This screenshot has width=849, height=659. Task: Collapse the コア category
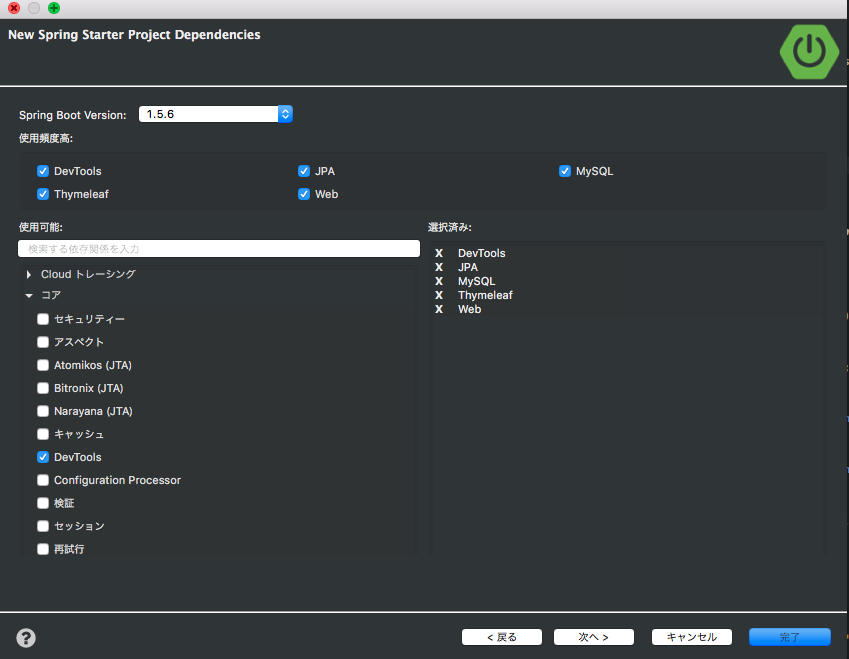[x=29, y=296]
